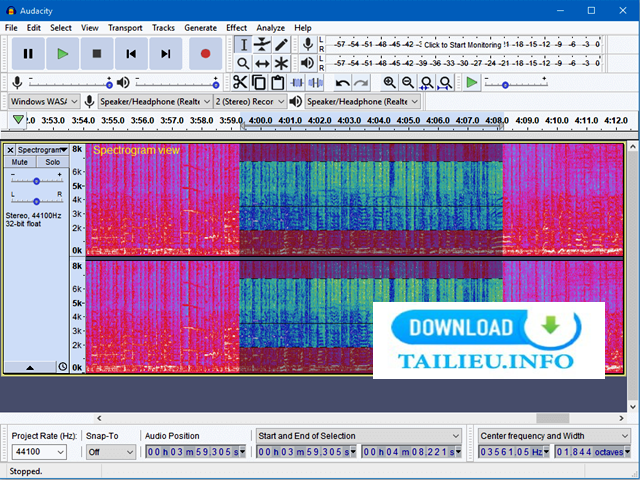
Task: Open the Generate menu
Action: pyautogui.click(x=200, y=28)
